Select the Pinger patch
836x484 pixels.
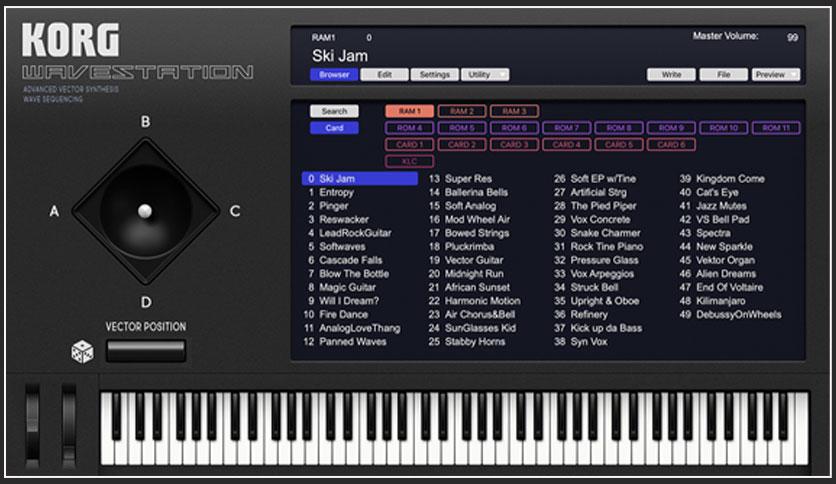[333, 206]
